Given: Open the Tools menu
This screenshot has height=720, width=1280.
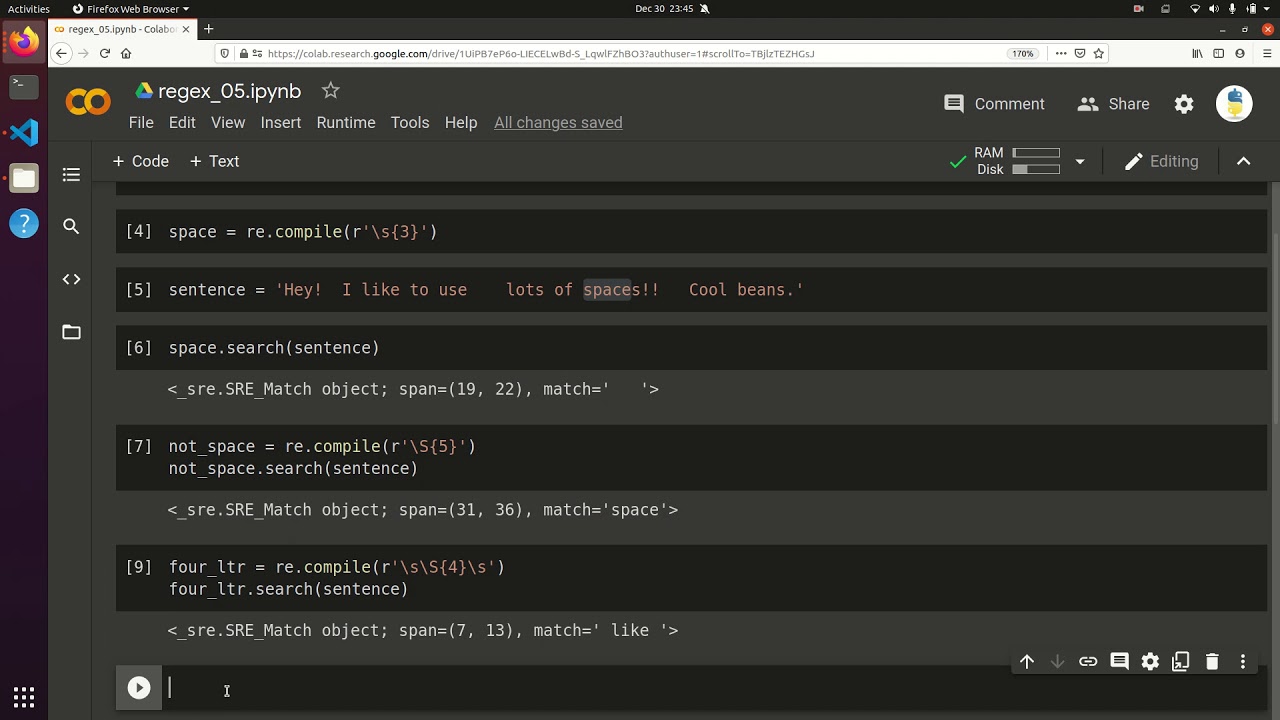Looking at the screenshot, I should (x=410, y=122).
